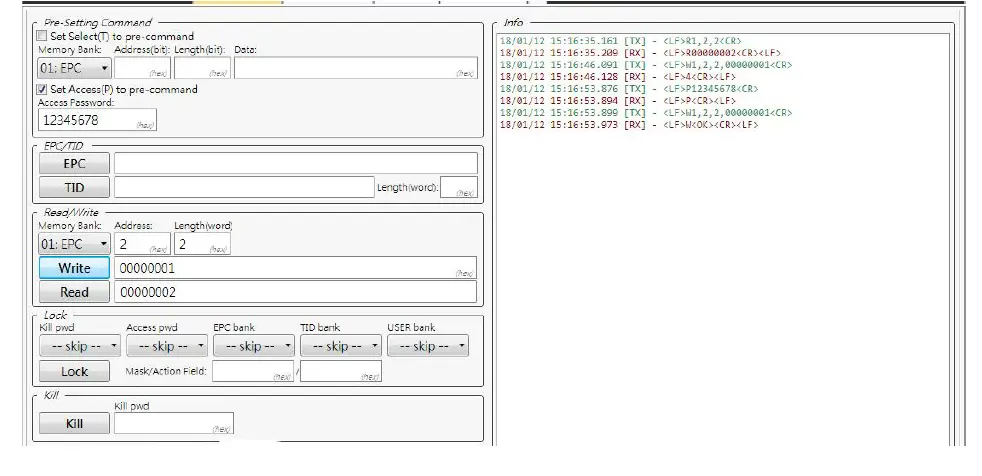Uncheck Set Access(P) to pre-command

42,90
